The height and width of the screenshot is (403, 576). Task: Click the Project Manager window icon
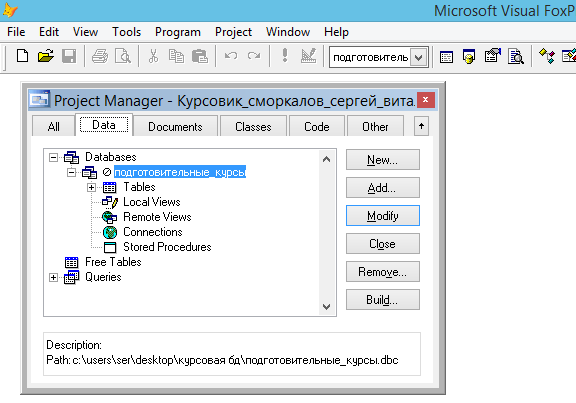point(40,99)
